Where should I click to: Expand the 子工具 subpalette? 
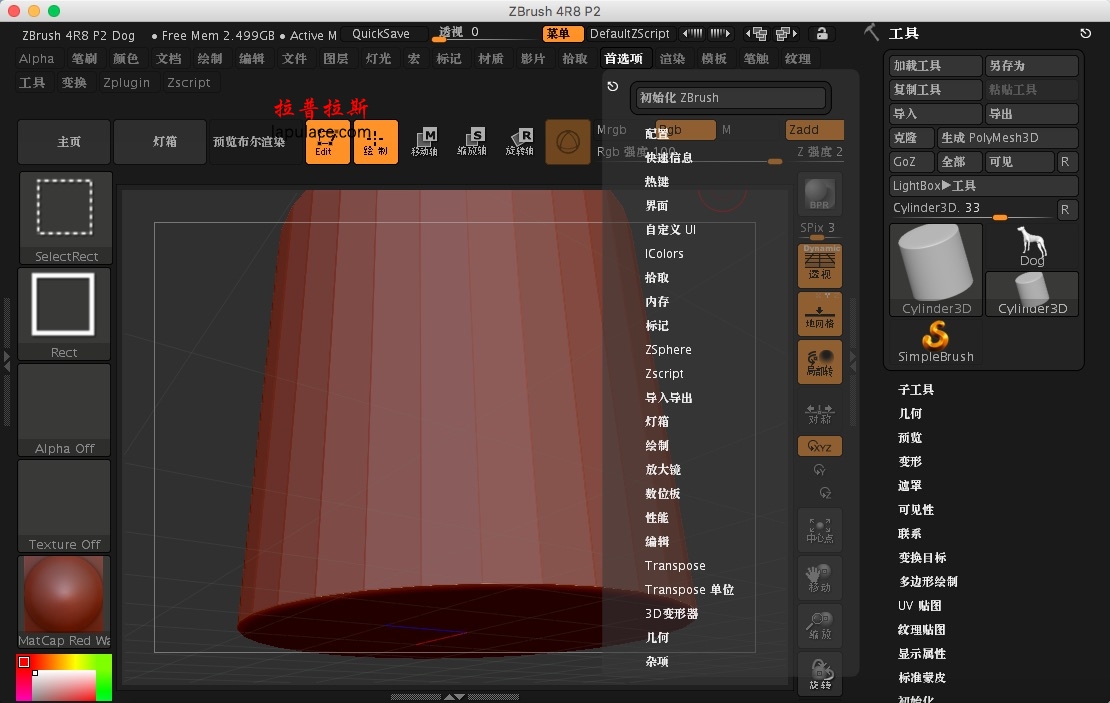point(915,389)
